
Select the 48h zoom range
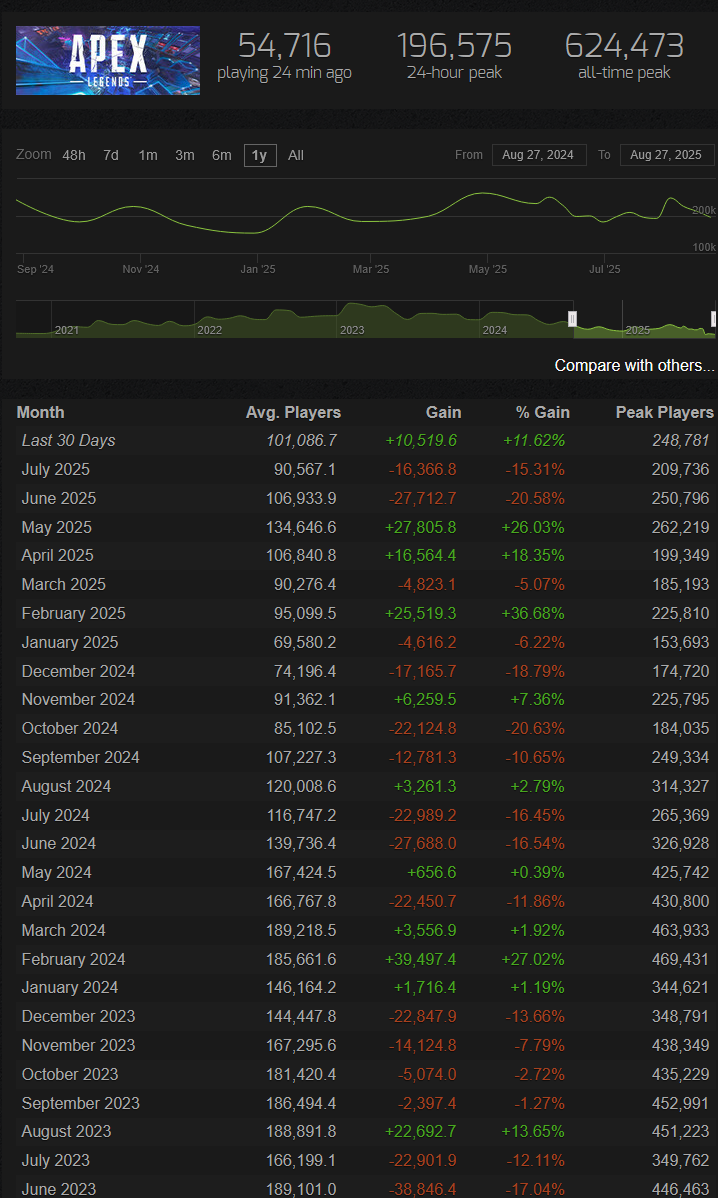point(74,155)
